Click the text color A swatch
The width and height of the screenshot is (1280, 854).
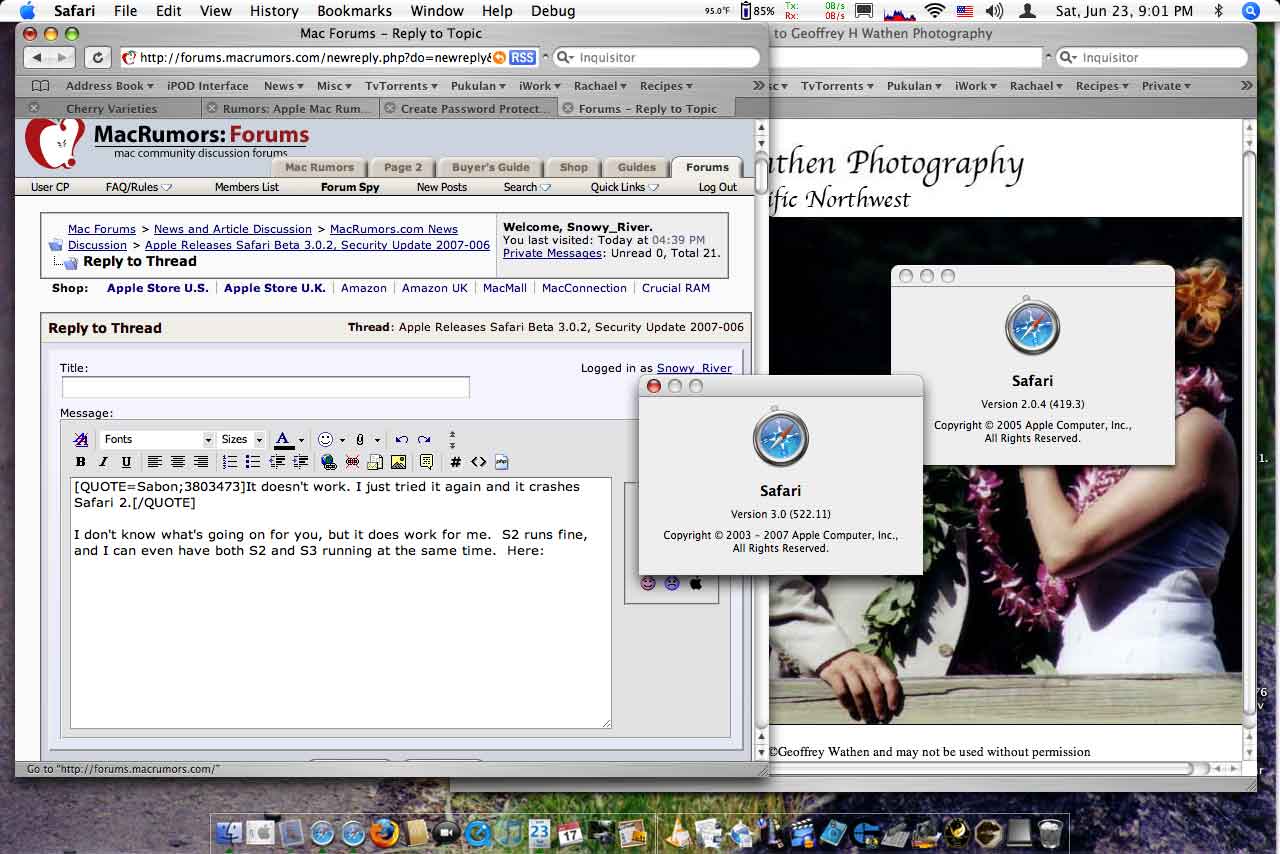(283, 439)
